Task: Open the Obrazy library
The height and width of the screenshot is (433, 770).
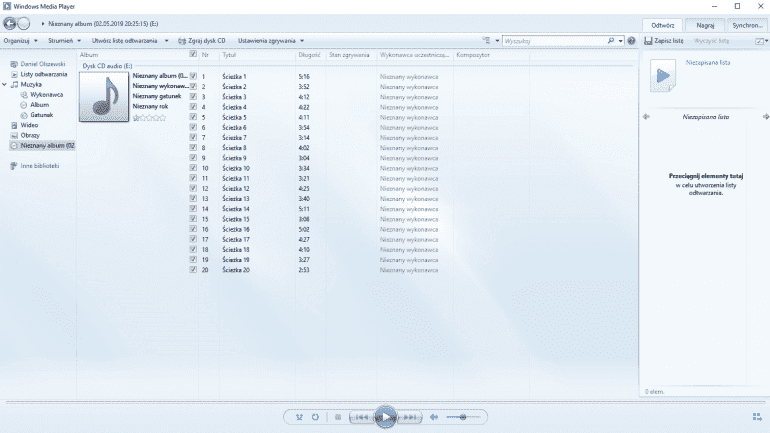Action: point(30,135)
